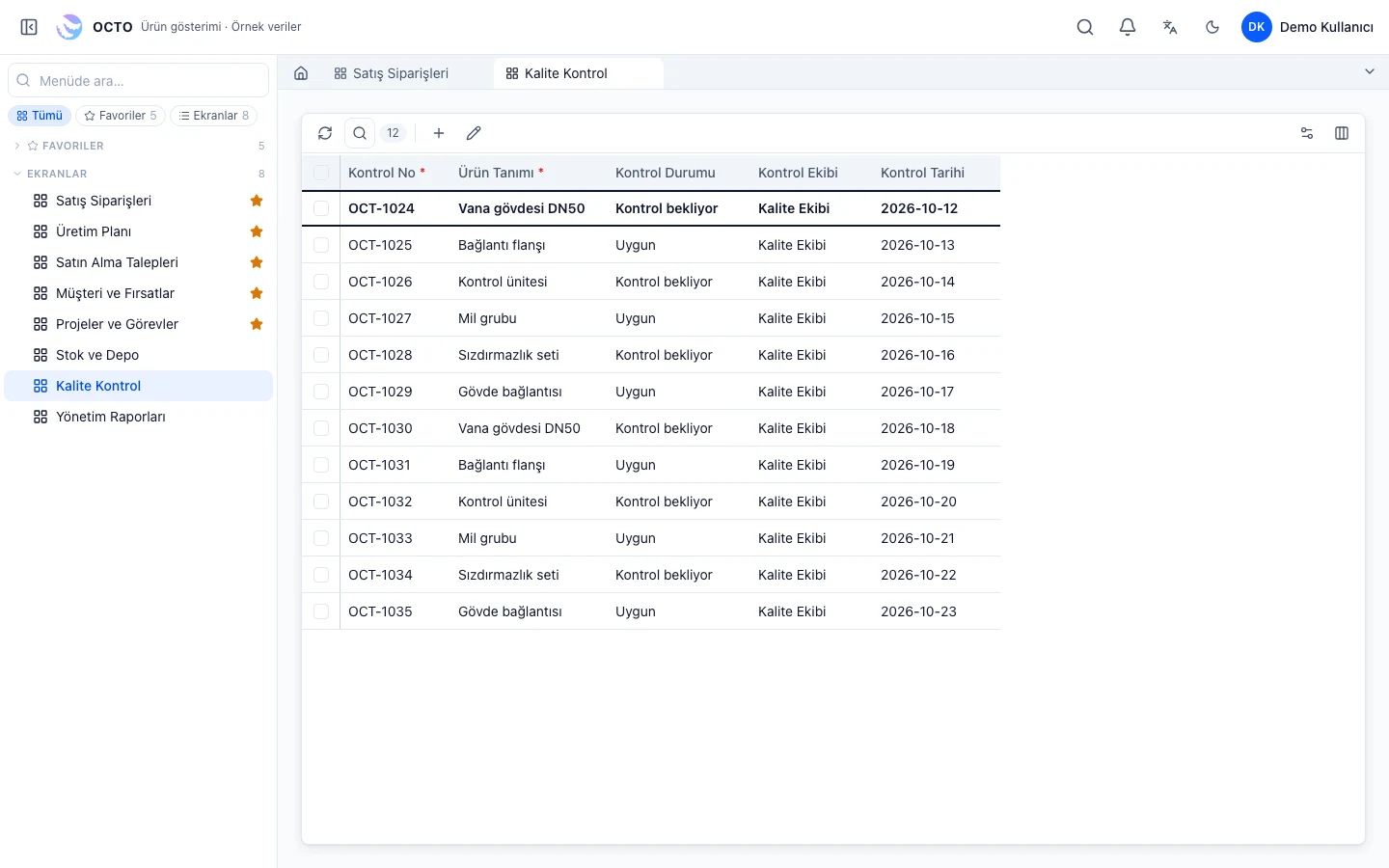Open language translation icon

pos(1170,27)
